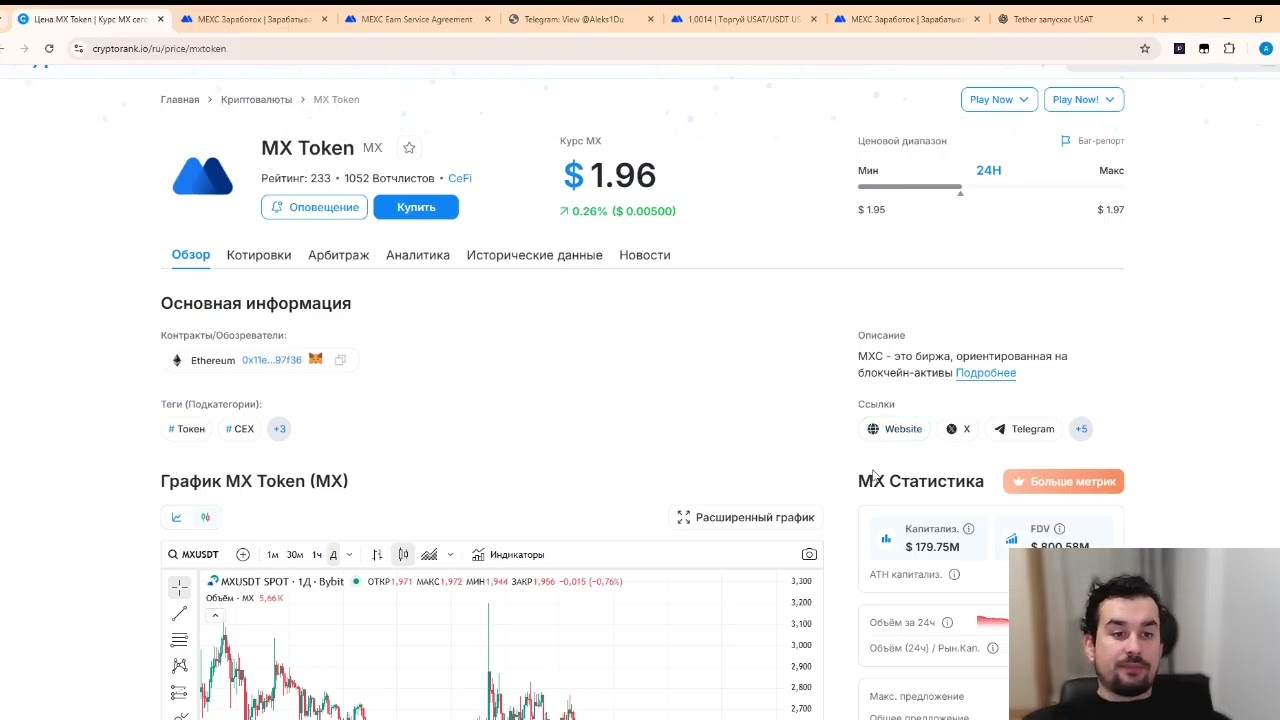1280x720 pixels.
Task: Show ATH капитализ. info icon
Action: click(x=954, y=574)
